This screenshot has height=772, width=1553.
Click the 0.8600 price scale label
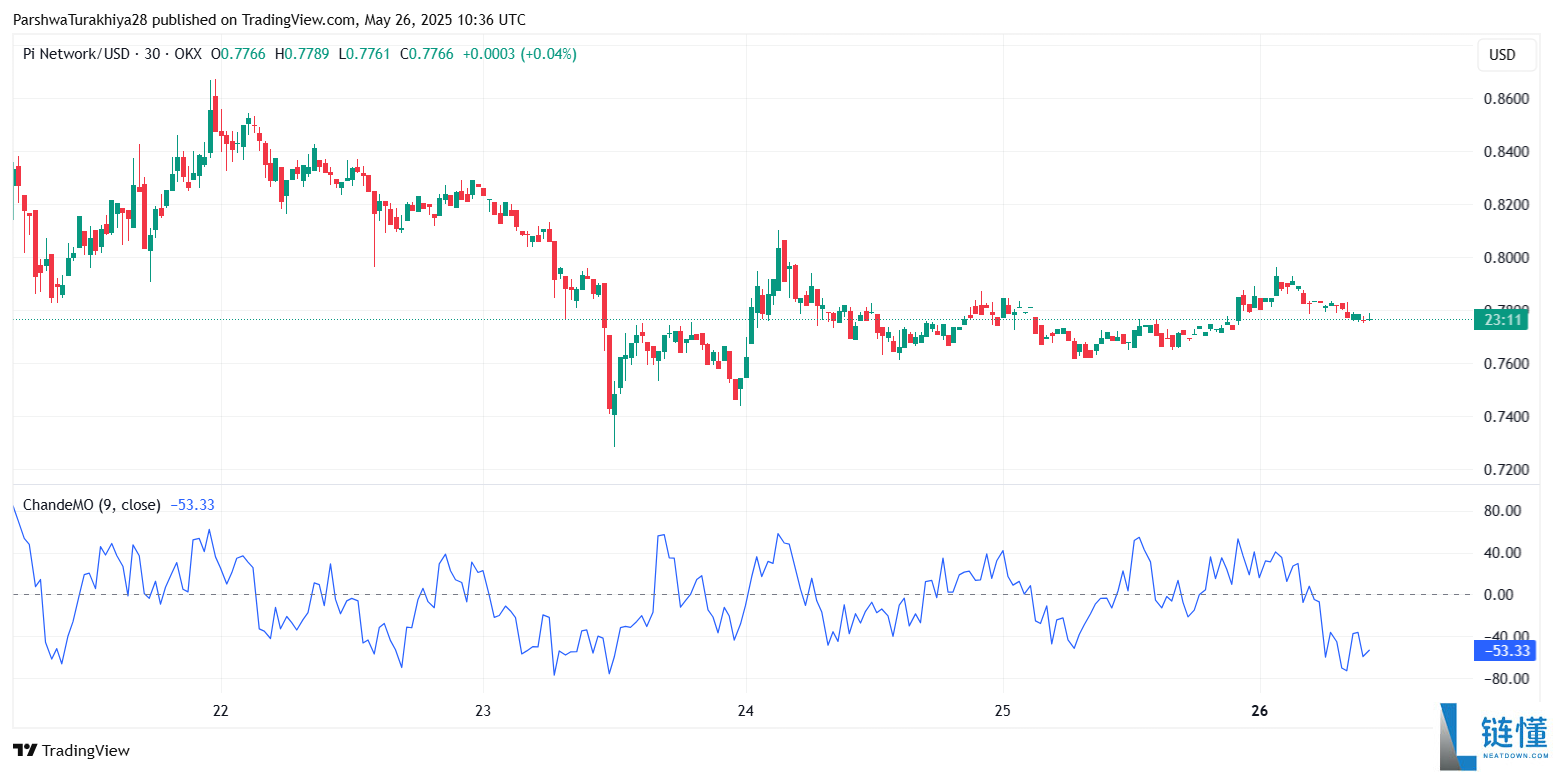pos(1506,99)
